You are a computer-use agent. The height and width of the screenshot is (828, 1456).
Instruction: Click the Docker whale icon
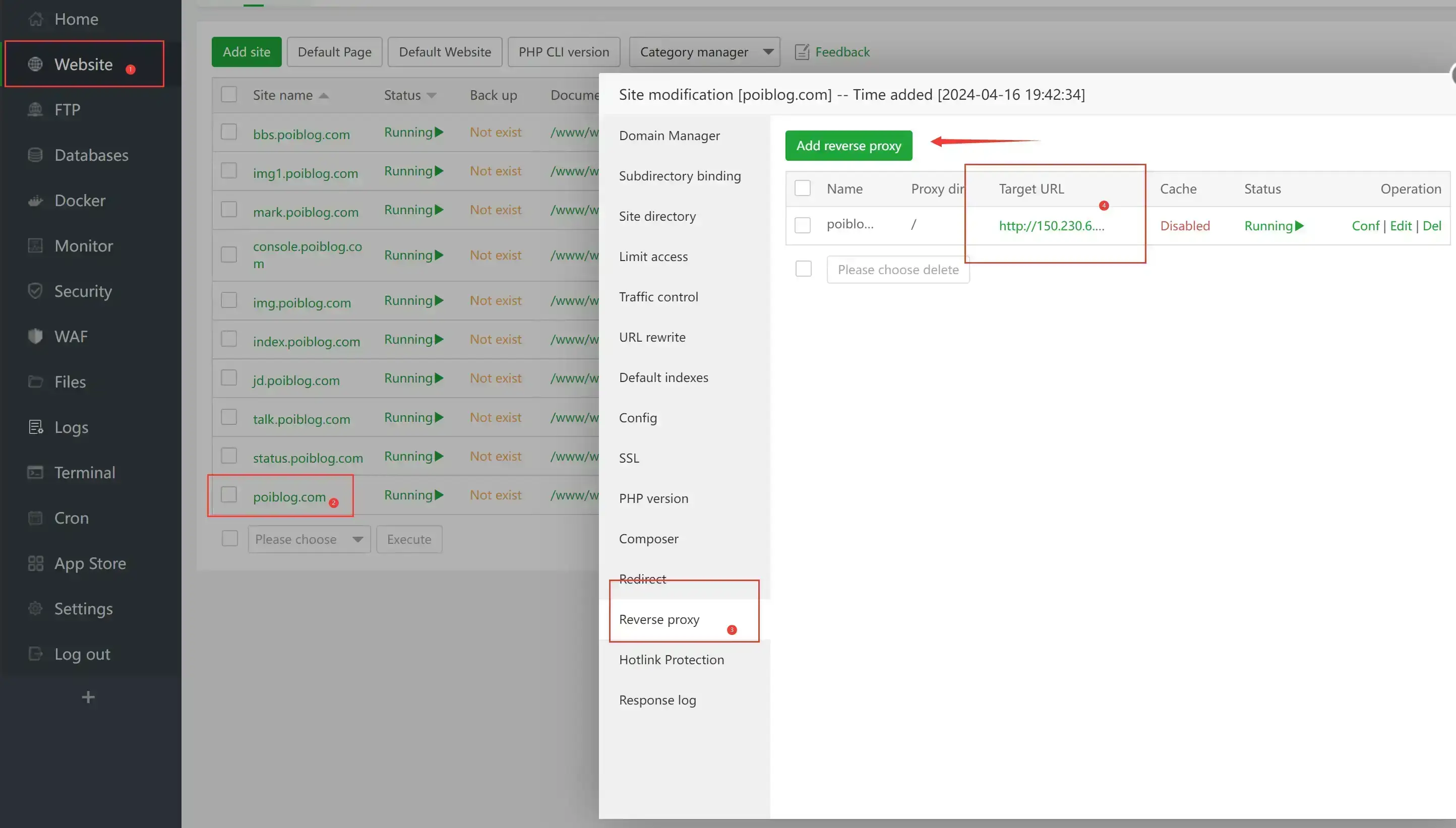pos(35,200)
